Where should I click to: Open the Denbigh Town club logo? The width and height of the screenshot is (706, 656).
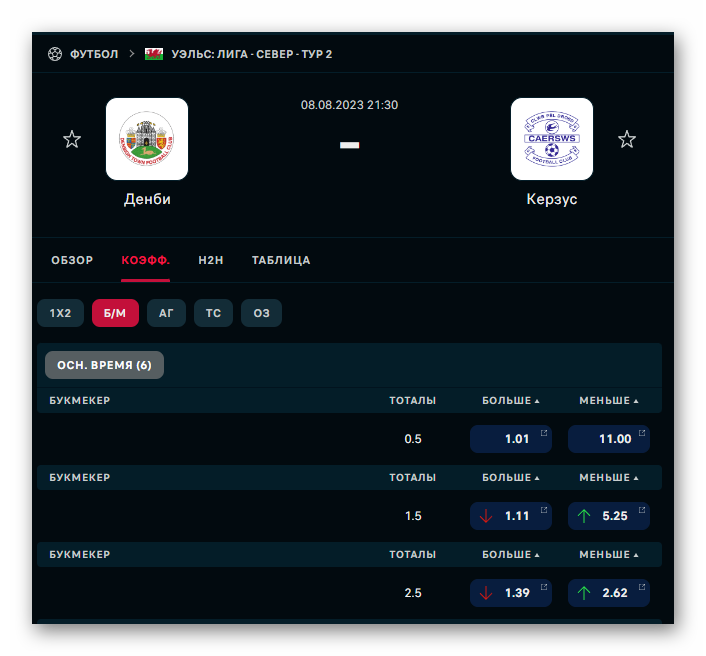coord(147,139)
